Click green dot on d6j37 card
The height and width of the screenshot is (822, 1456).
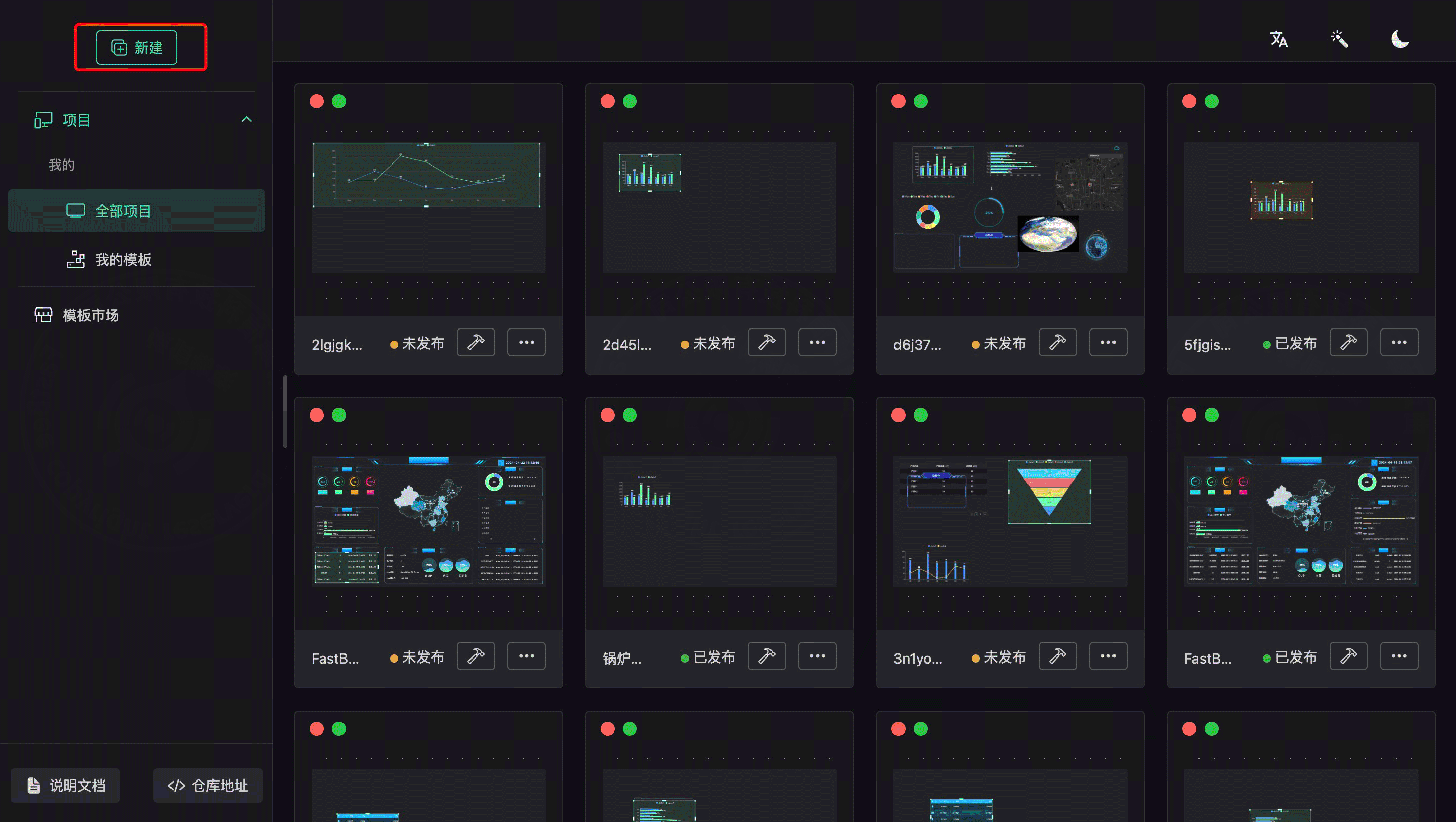pos(921,101)
